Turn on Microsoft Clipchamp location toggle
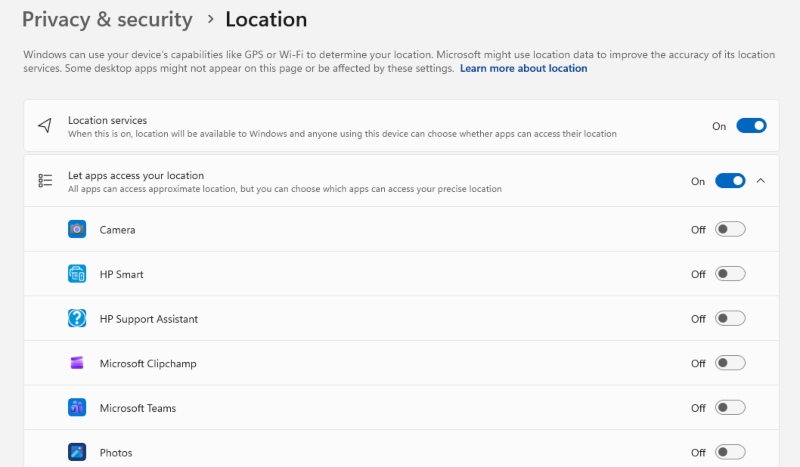This screenshot has width=800, height=467. point(730,363)
